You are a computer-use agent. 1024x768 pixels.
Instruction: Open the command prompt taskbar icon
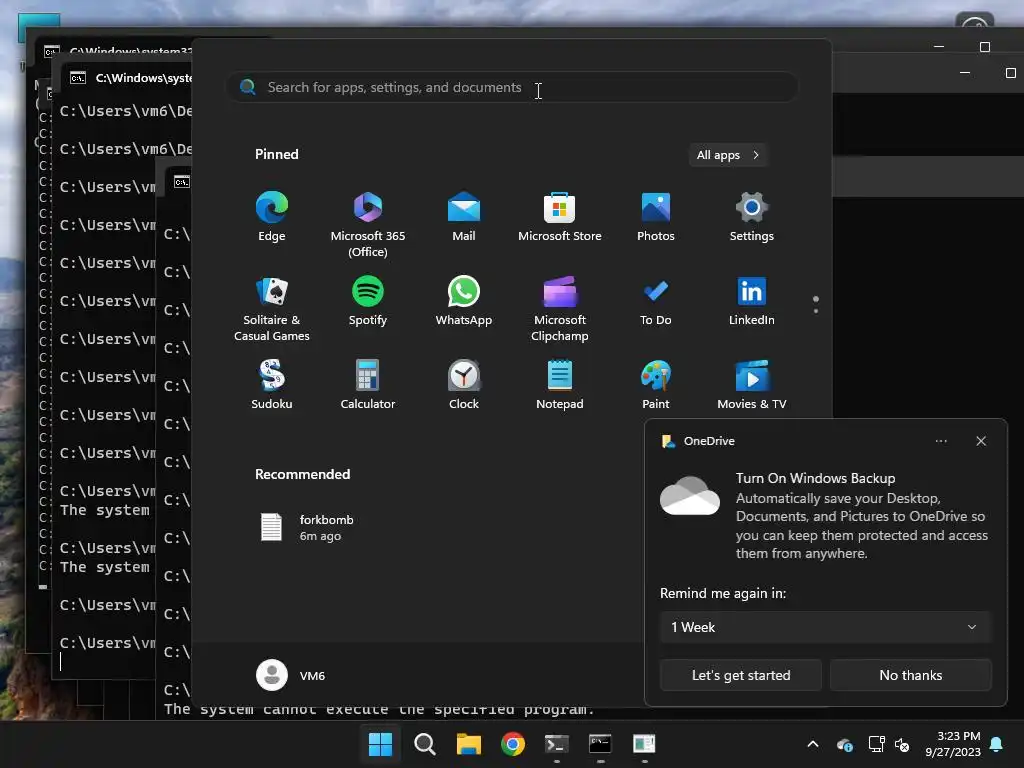pyautogui.click(x=600, y=744)
